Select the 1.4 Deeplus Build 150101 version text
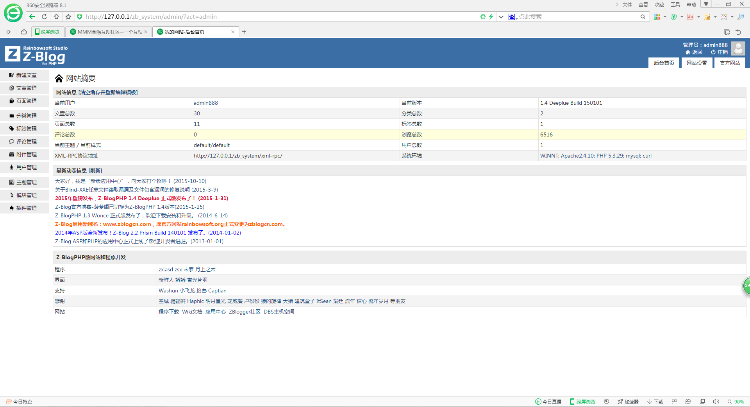The width and height of the screenshot is (750, 407). point(571,103)
